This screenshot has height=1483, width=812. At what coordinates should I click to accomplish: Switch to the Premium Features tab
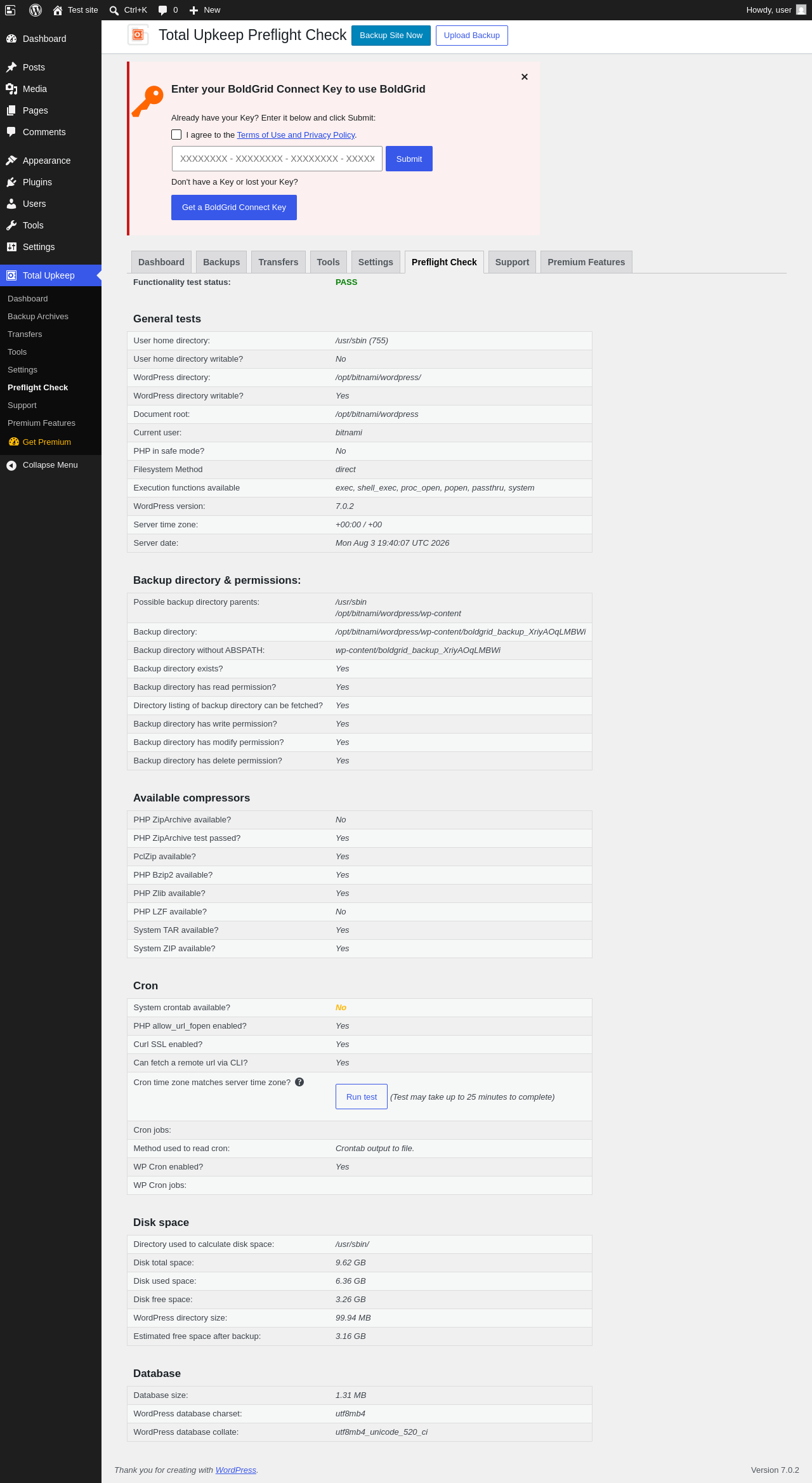[586, 262]
